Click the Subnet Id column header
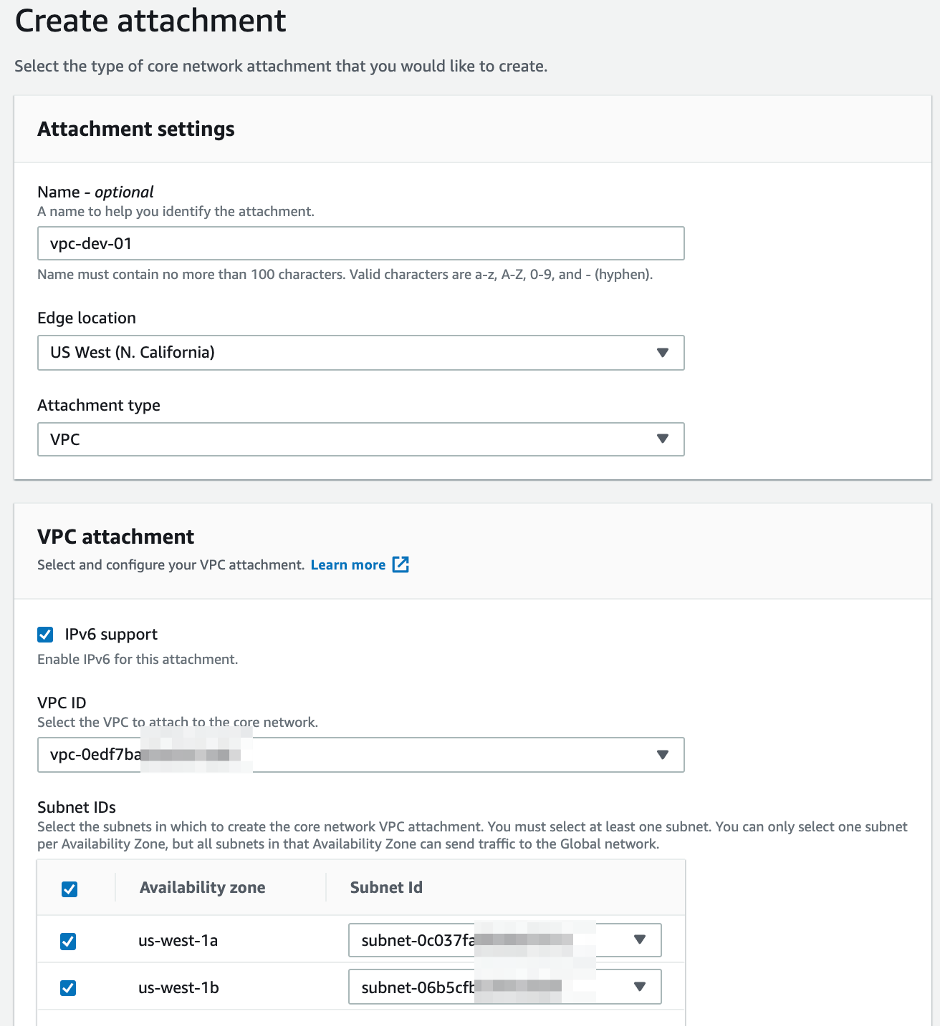The image size is (941, 1027). 385,887
